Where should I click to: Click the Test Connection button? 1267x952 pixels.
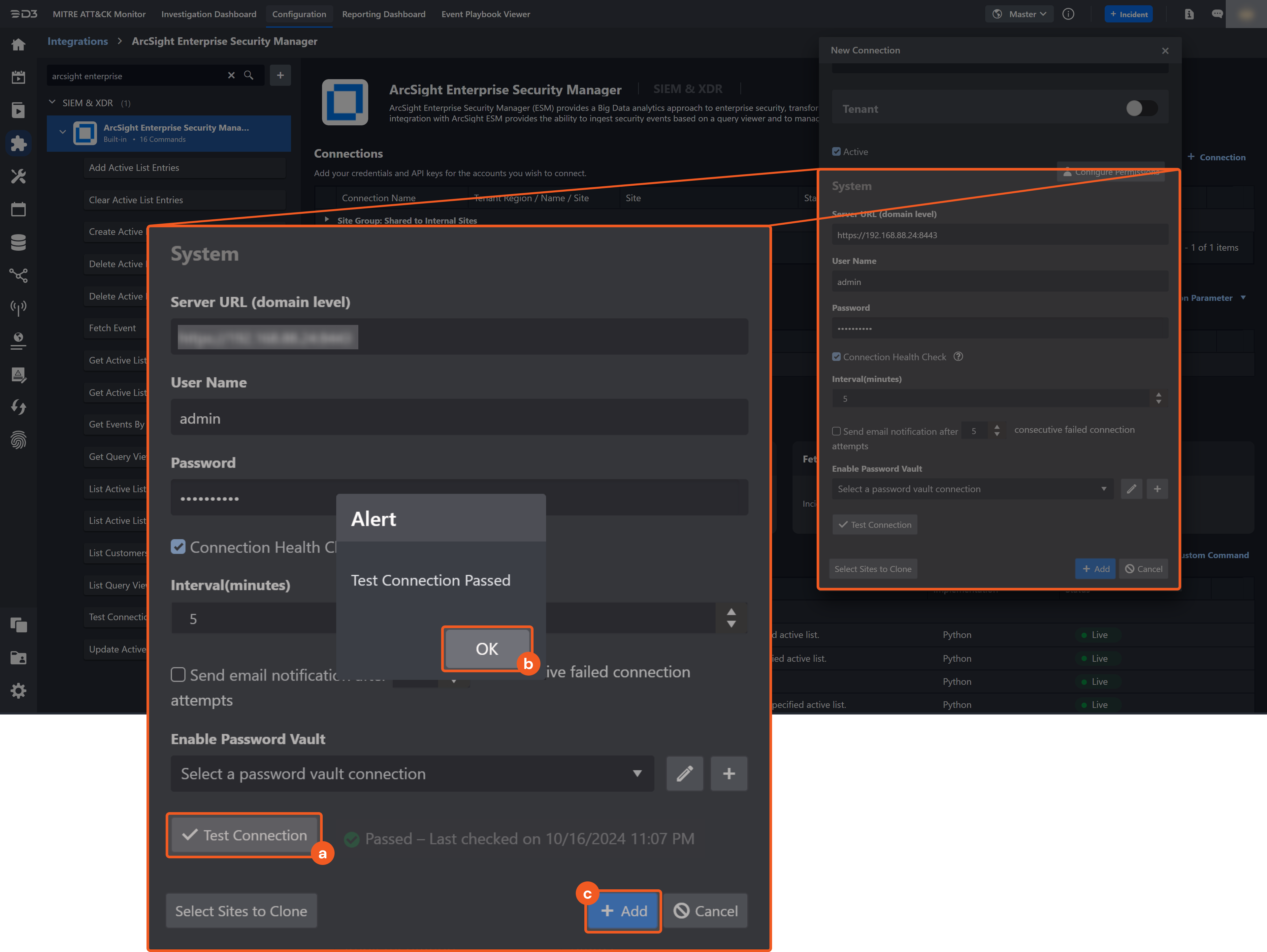coord(244,835)
